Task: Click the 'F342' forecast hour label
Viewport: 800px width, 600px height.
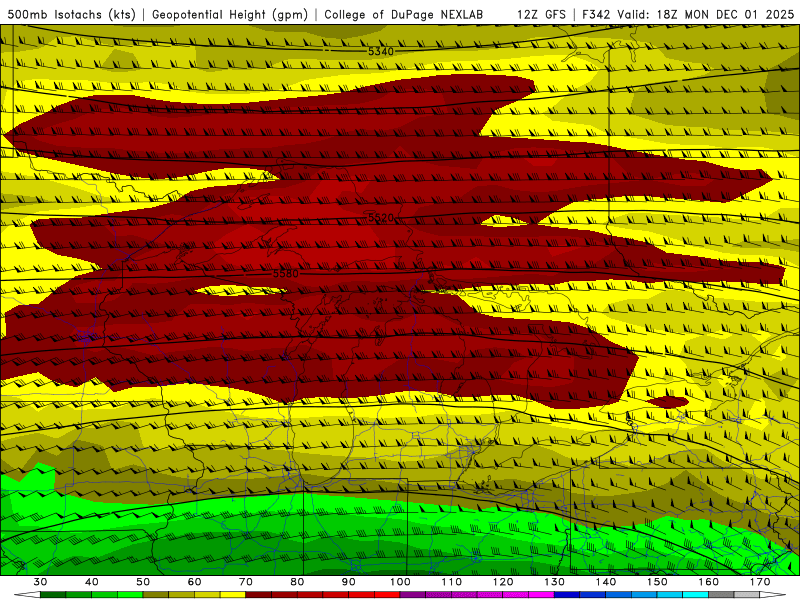Action: tap(596, 14)
